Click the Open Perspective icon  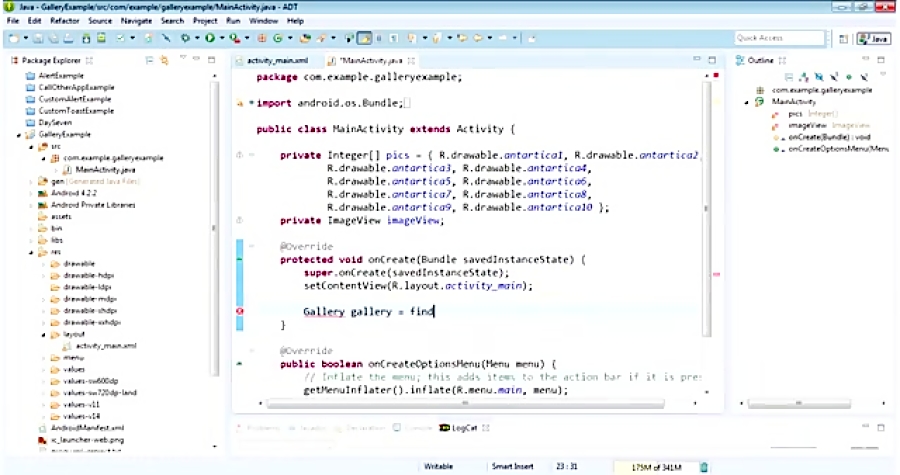click(844, 38)
